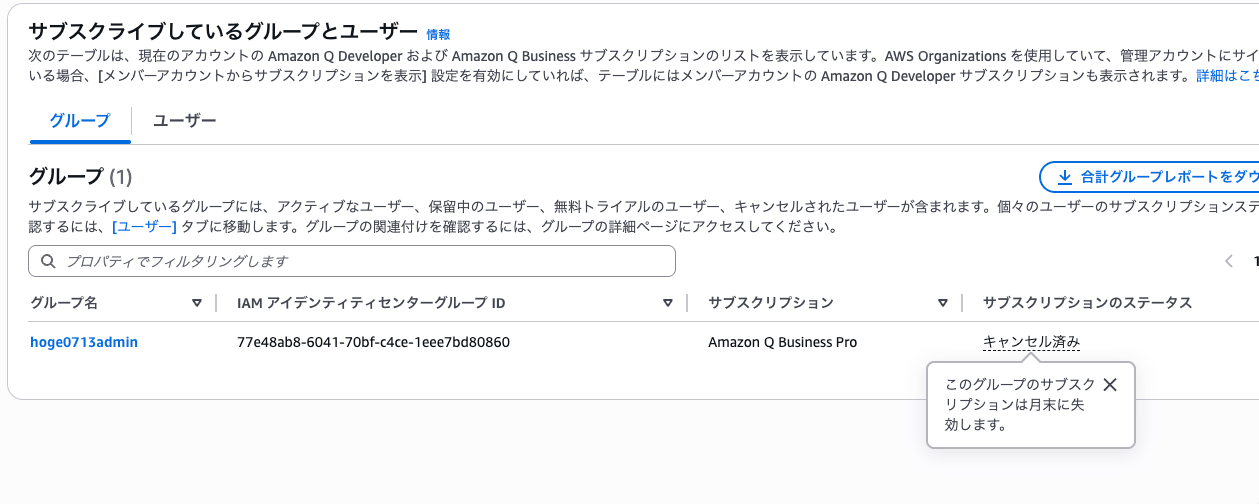
Task: Click the divider after the グループ名 column
Action: click(x=217, y=303)
